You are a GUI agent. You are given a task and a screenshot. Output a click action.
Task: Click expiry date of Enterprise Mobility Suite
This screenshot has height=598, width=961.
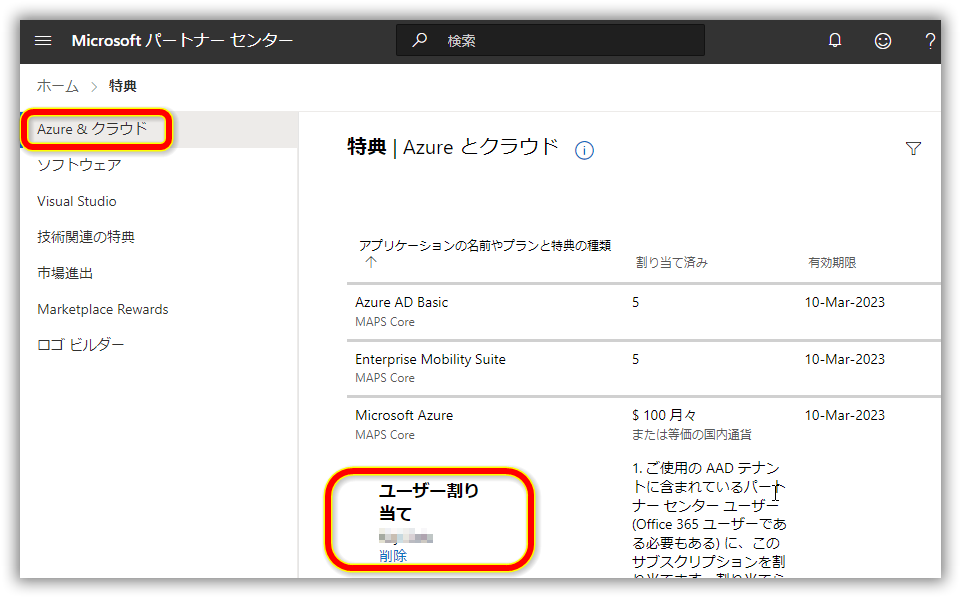click(x=845, y=359)
